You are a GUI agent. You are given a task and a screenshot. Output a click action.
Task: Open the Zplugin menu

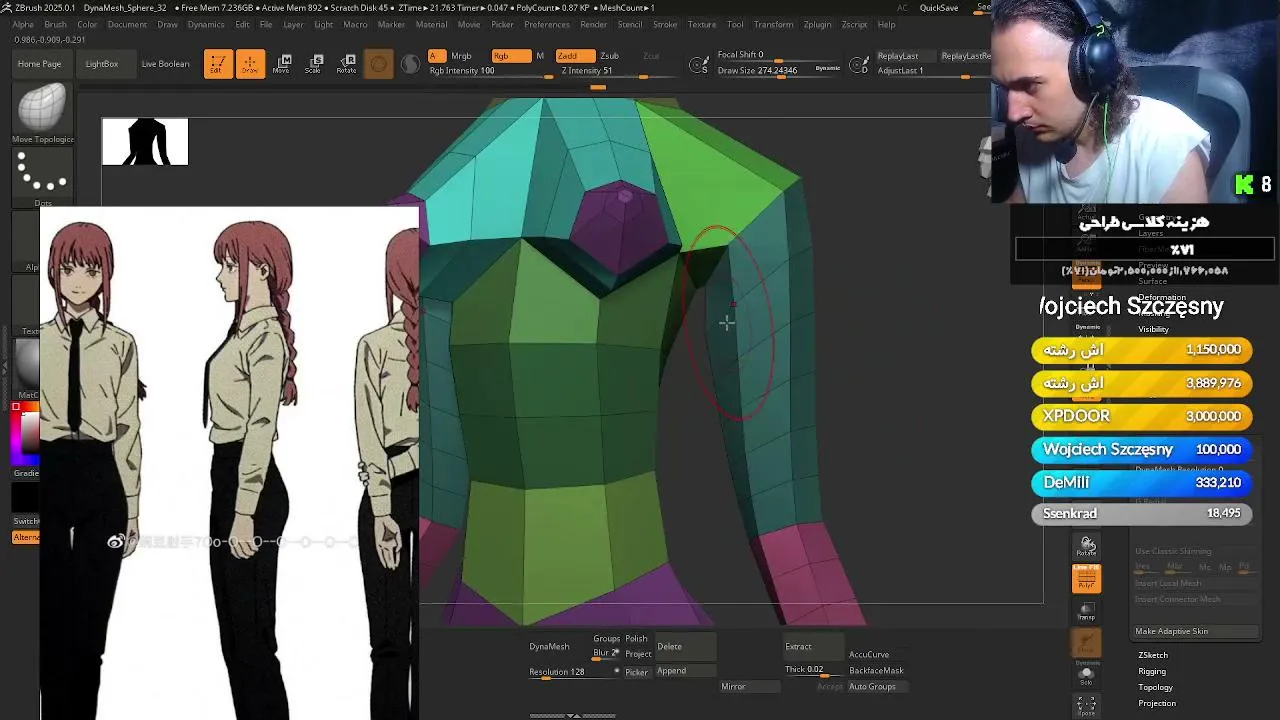(x=817, y=24)
